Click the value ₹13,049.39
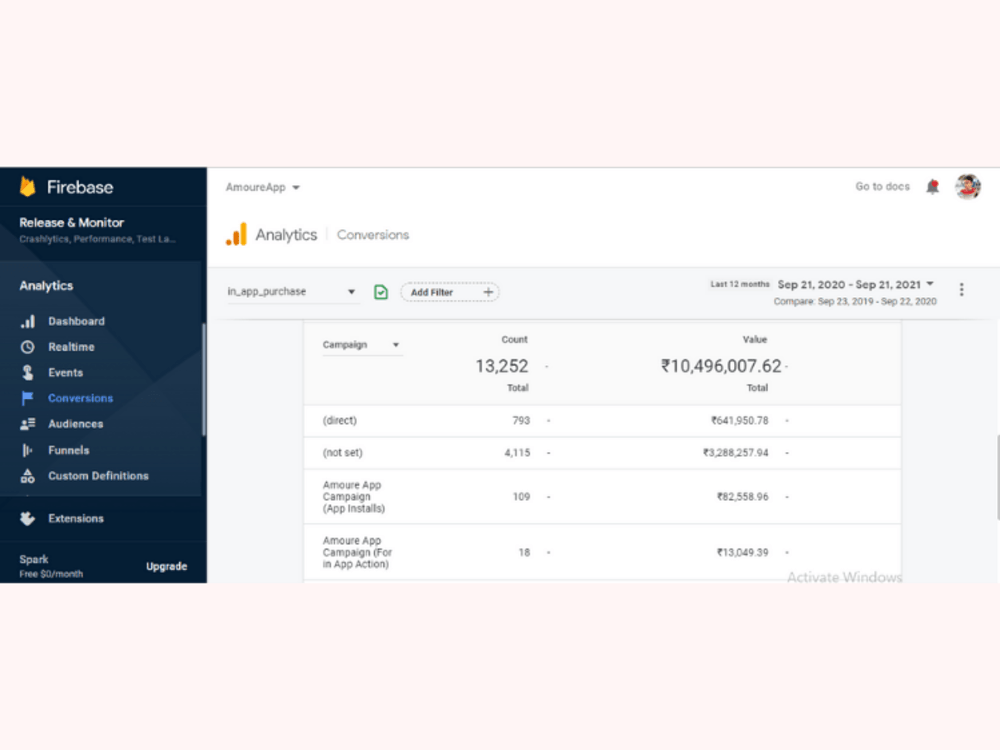The image size is (1000, 750). tap(743, 552)
